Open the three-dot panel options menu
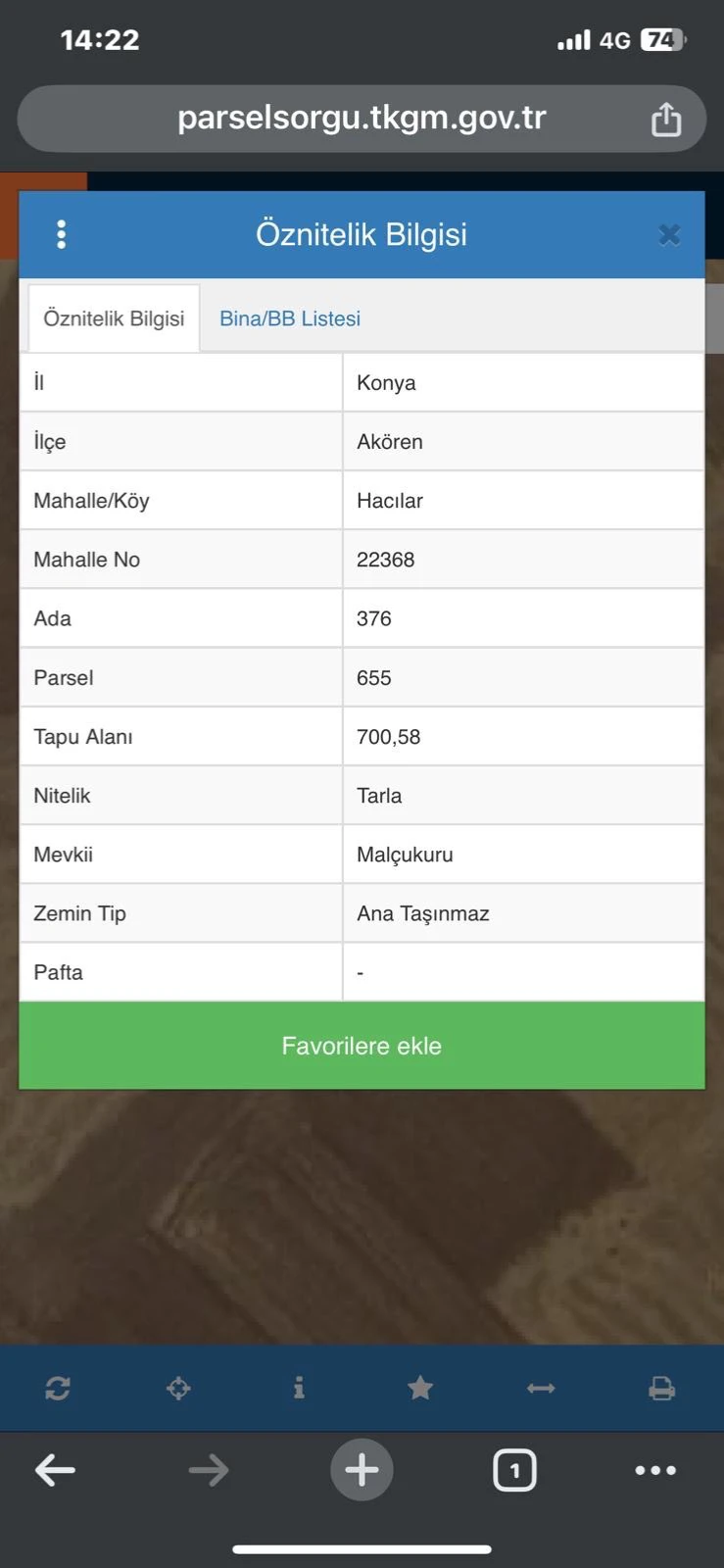 (x=62, y=235)
